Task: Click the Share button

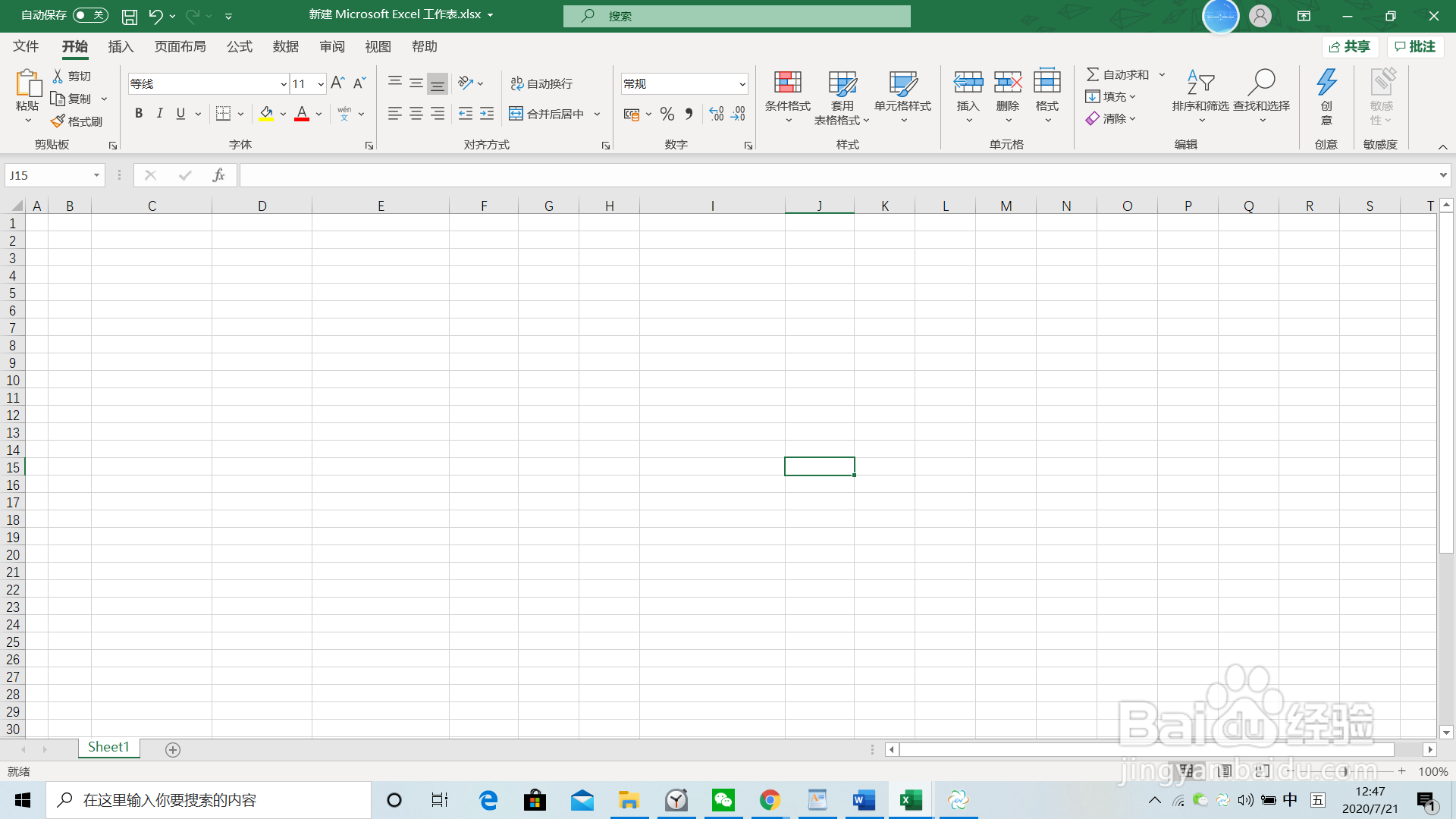Action: [x=1350, y=47]
